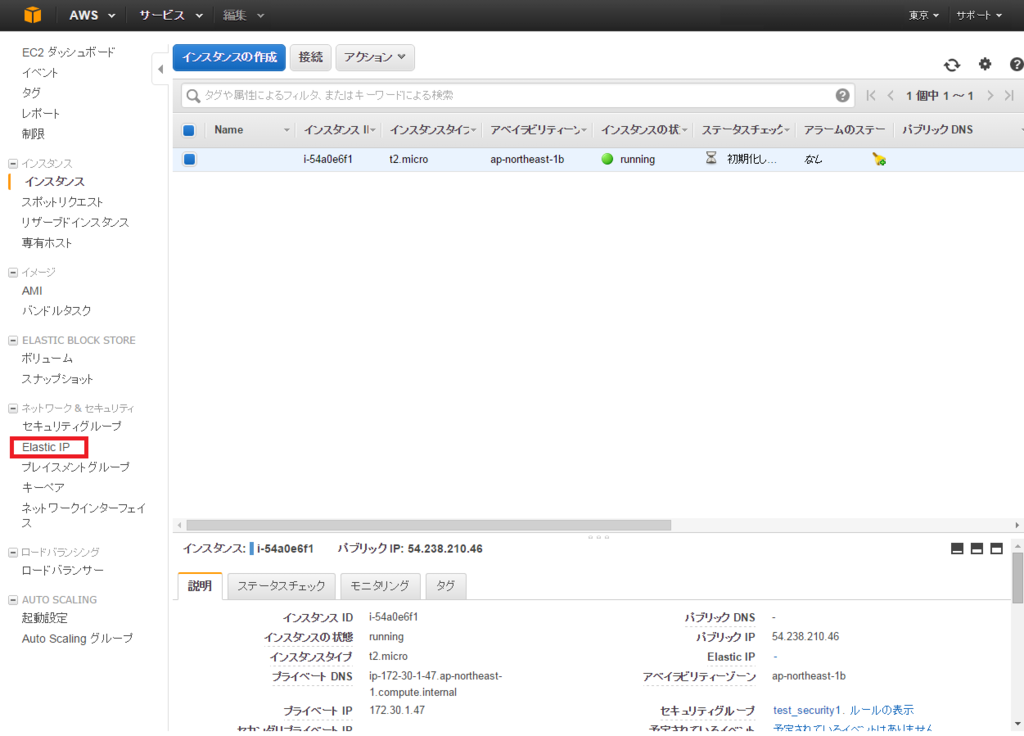Click the search magnifier icon in filter box
The width and height of the screenshot is (1024, 736).
coord(193,96)
